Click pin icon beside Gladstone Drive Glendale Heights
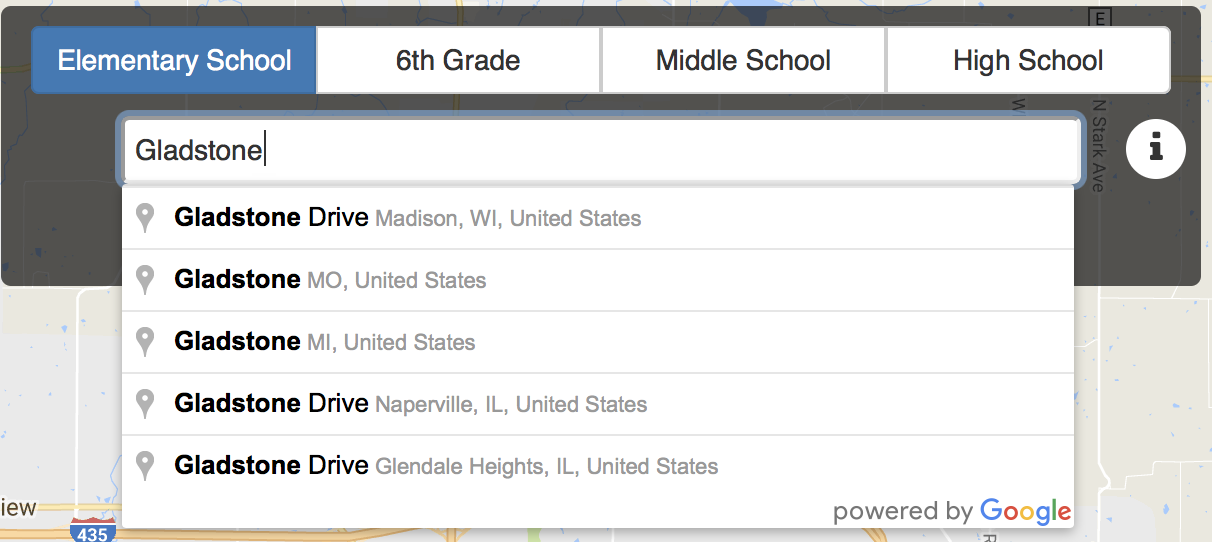The image size is (1212, 542). click(145, 466)
